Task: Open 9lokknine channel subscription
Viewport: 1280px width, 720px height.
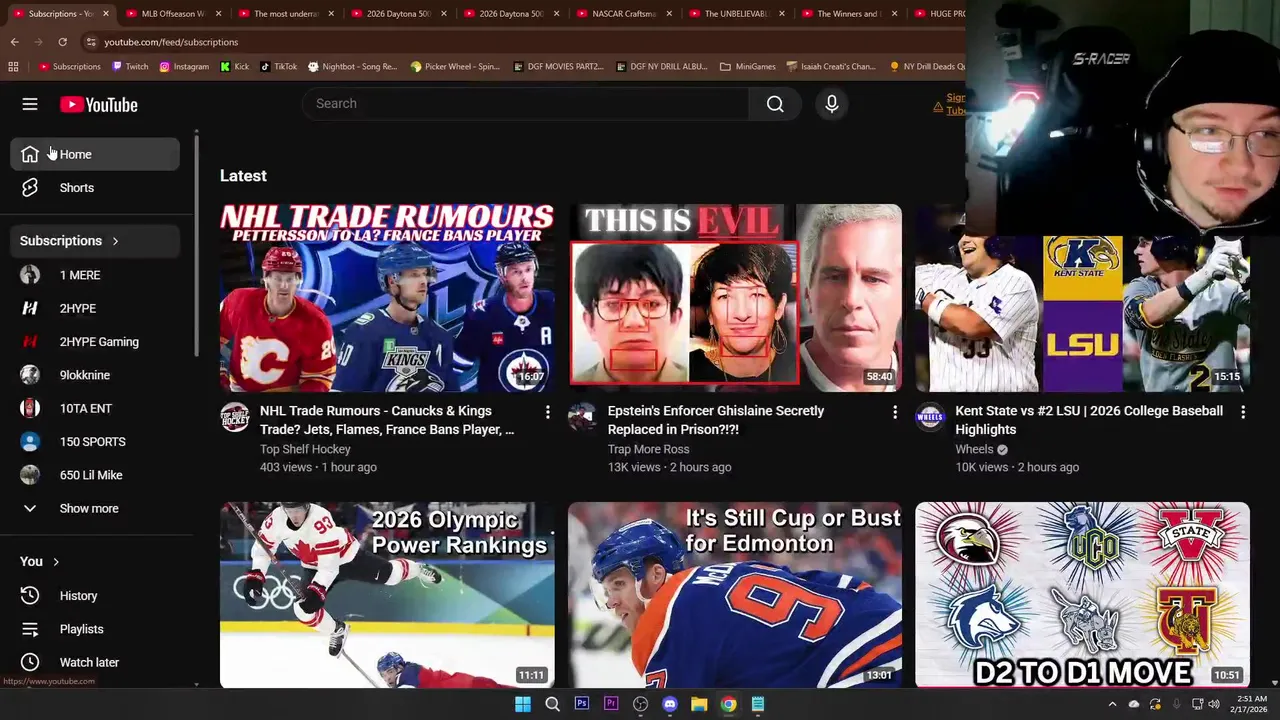Action: click(95, 375)
